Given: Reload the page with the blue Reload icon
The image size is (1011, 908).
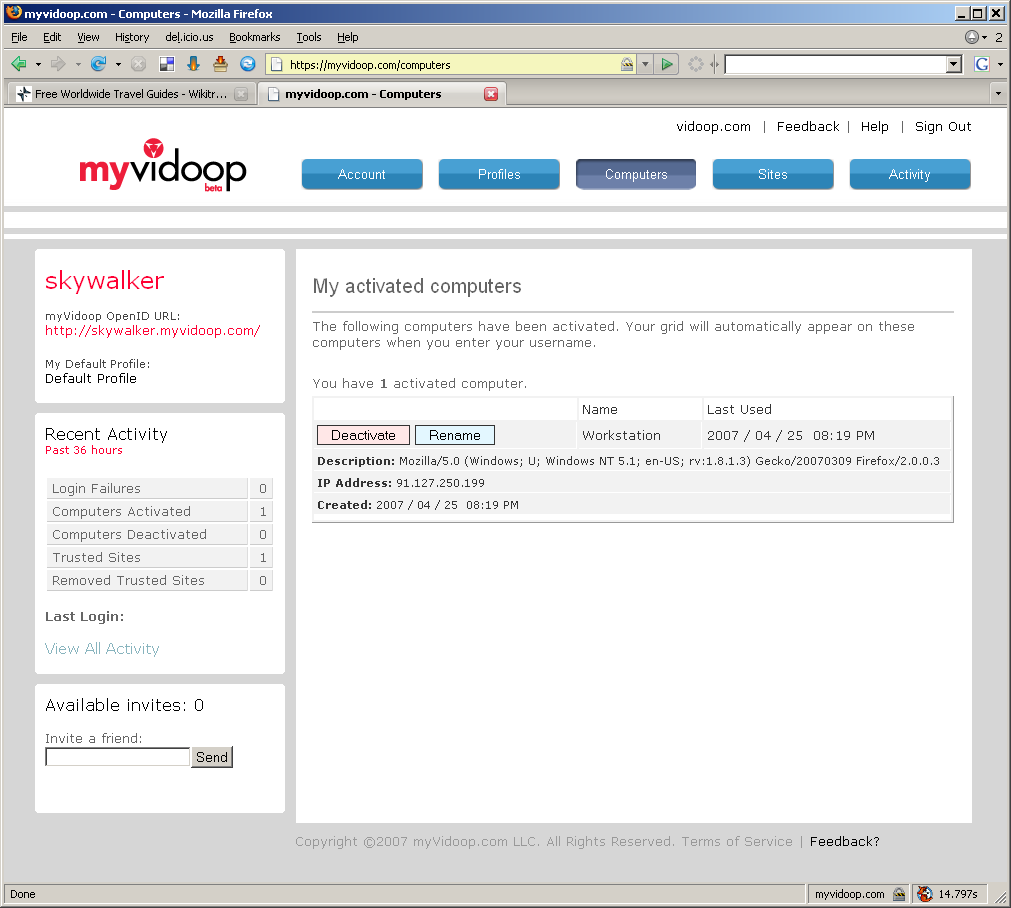Looking at the screenshot, I should click(98, 64).
